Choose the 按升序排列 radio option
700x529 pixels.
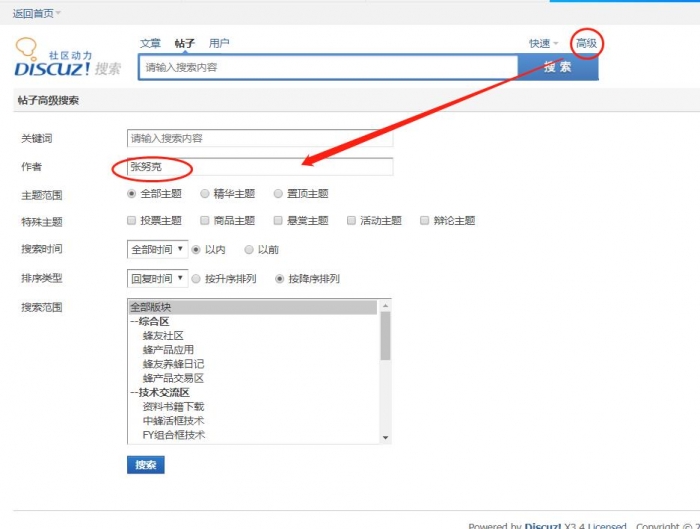(x=196, y=279)
